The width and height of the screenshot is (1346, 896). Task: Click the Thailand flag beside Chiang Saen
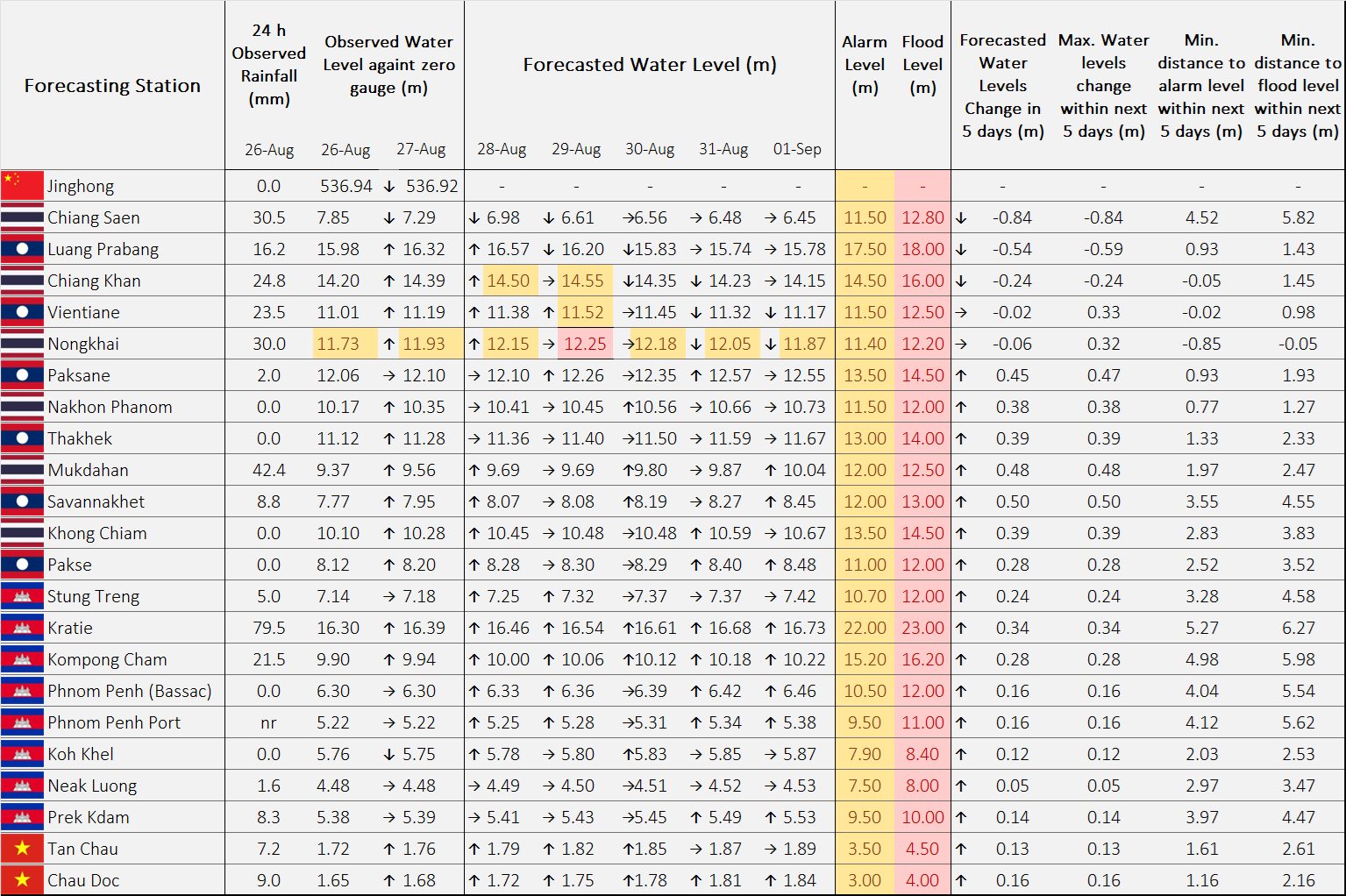(22, 217)
